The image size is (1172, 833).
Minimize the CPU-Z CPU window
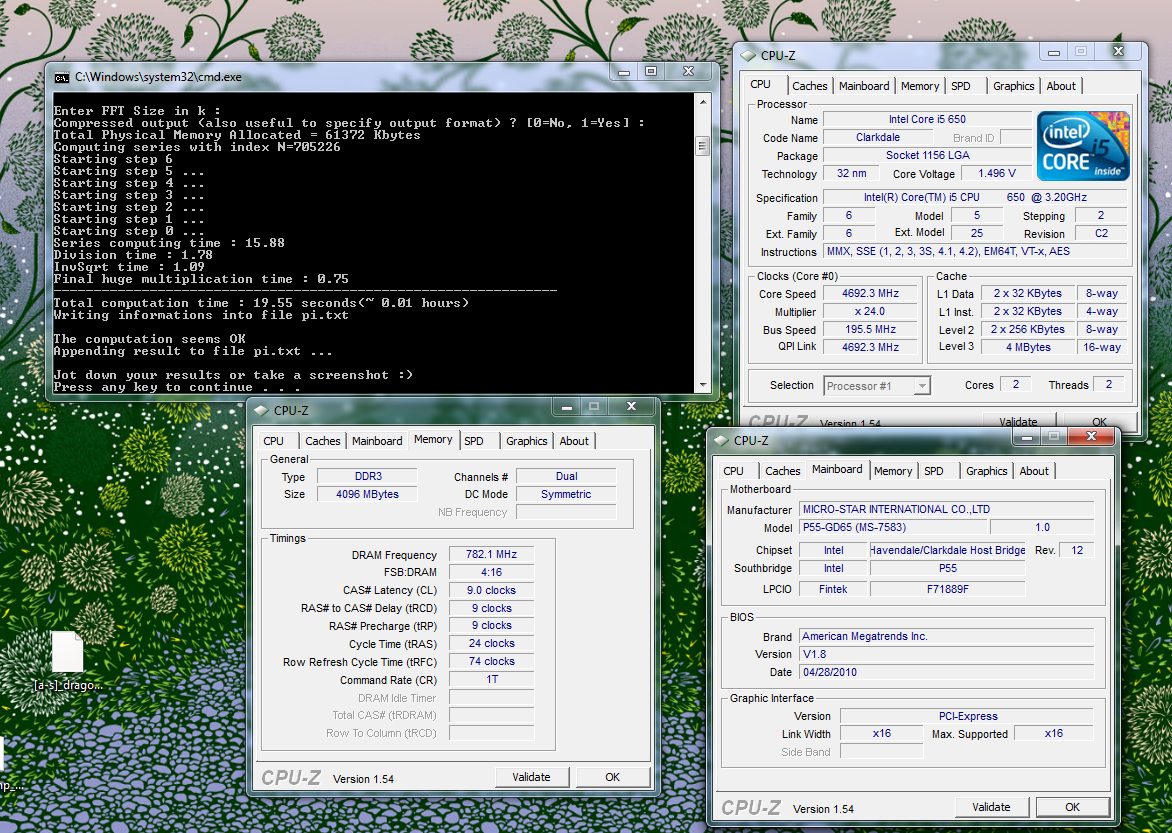[1054, 52]
